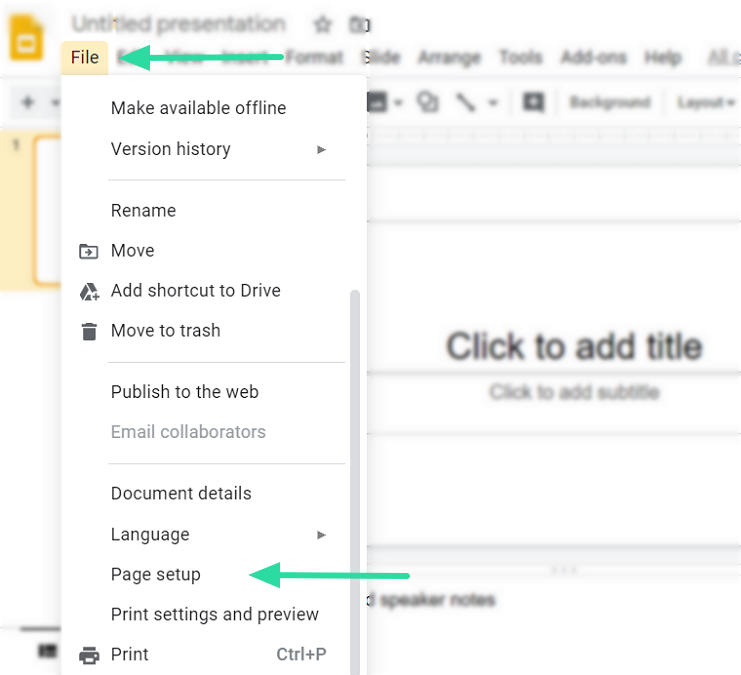Select Rename from the File menu
The width and height of the screenshot is (741, 675).
pyautogui.click(x=215, y=210)
